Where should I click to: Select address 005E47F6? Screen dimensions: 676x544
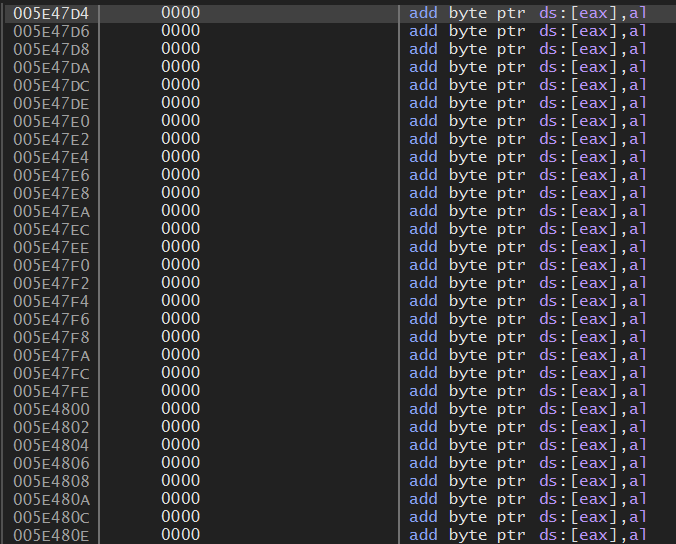pos(51,319)
